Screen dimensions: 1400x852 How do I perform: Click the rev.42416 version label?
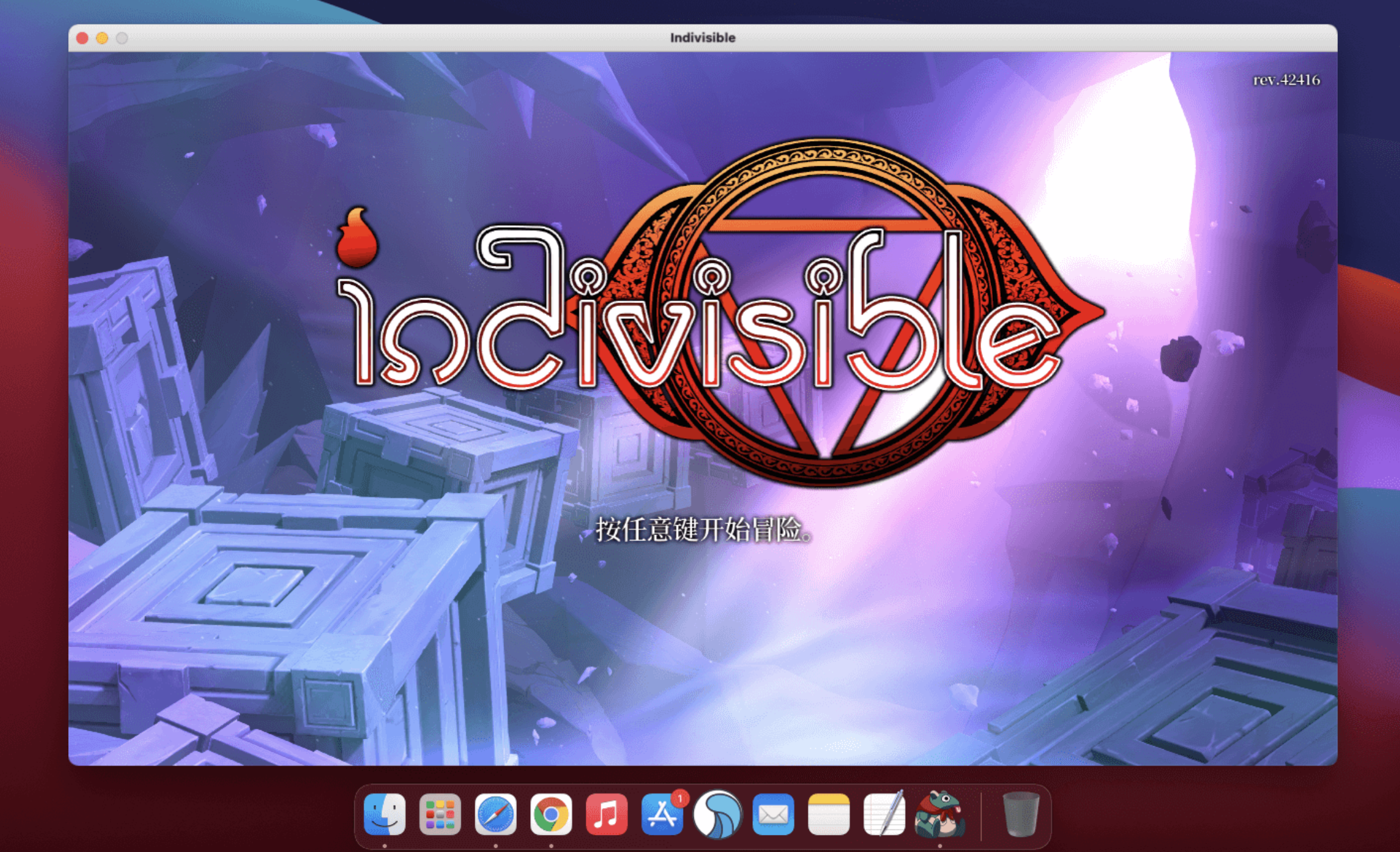pos(1286,80)
